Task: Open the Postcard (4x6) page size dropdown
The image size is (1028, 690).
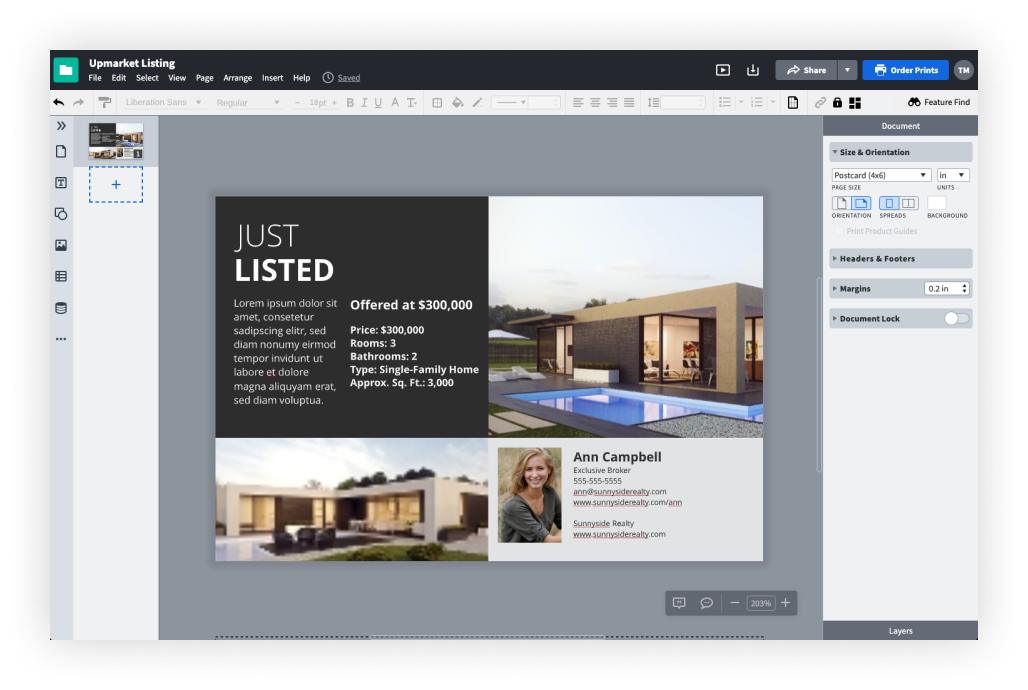Action: [881, 175]
